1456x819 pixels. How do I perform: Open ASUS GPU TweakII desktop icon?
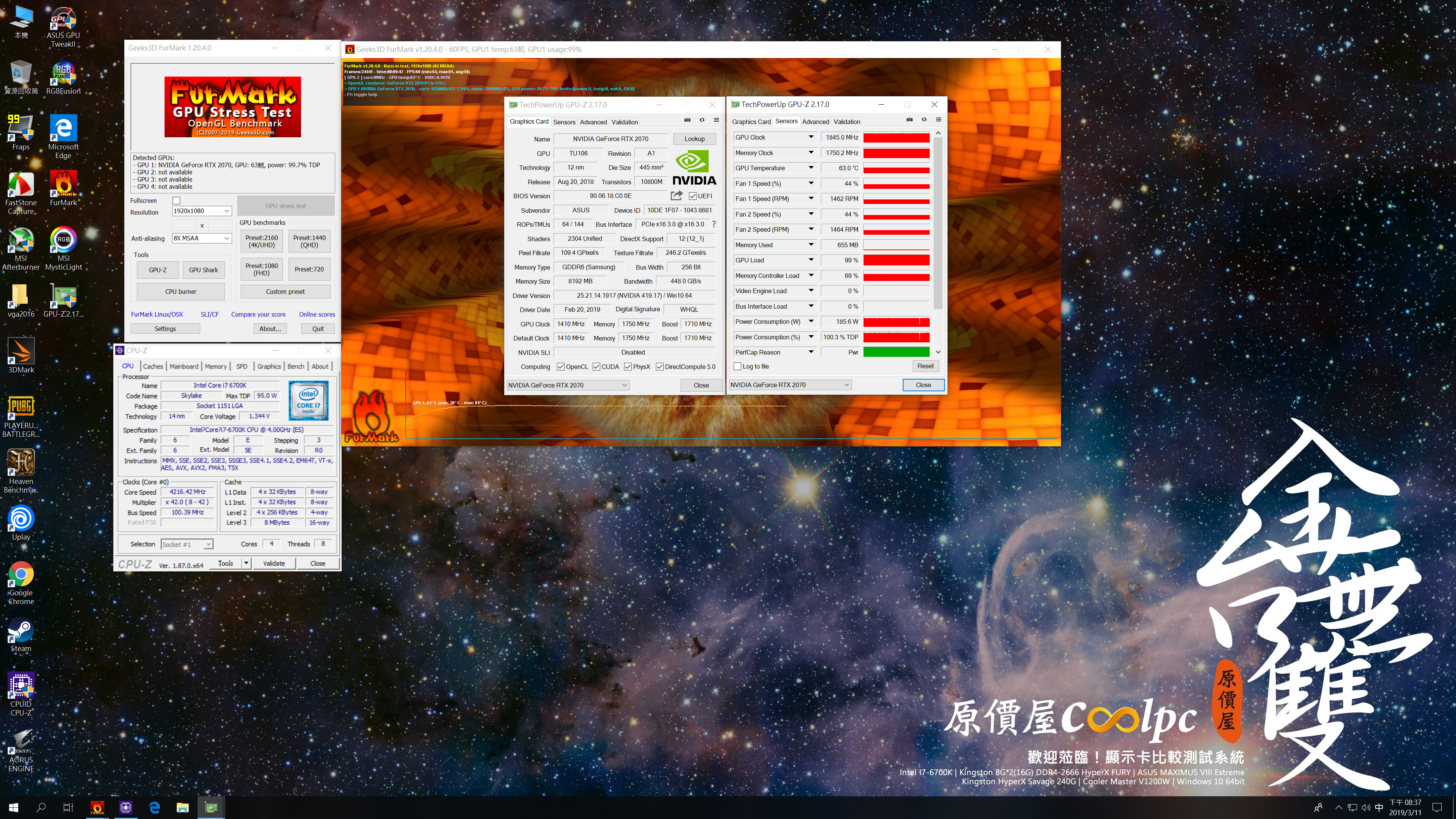(63, 27)
